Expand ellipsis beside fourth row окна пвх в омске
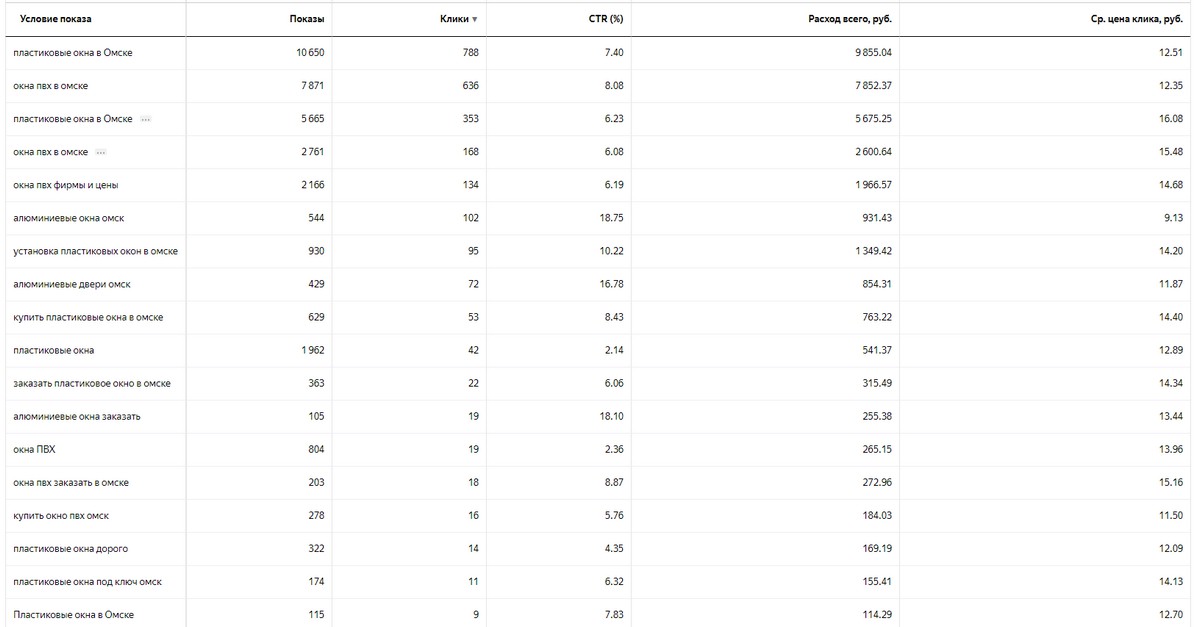The width and height of the screenshot is (1200, 627). click(x=100, y=152)
